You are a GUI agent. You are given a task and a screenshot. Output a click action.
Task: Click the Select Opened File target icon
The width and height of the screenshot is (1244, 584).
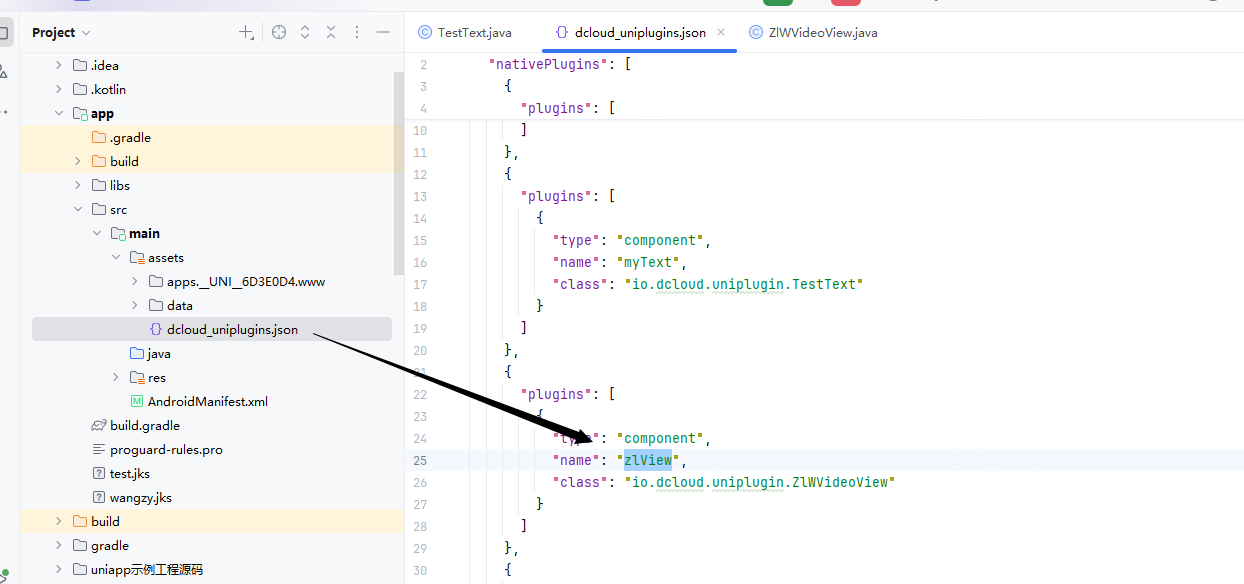click(x=279, y=33)
